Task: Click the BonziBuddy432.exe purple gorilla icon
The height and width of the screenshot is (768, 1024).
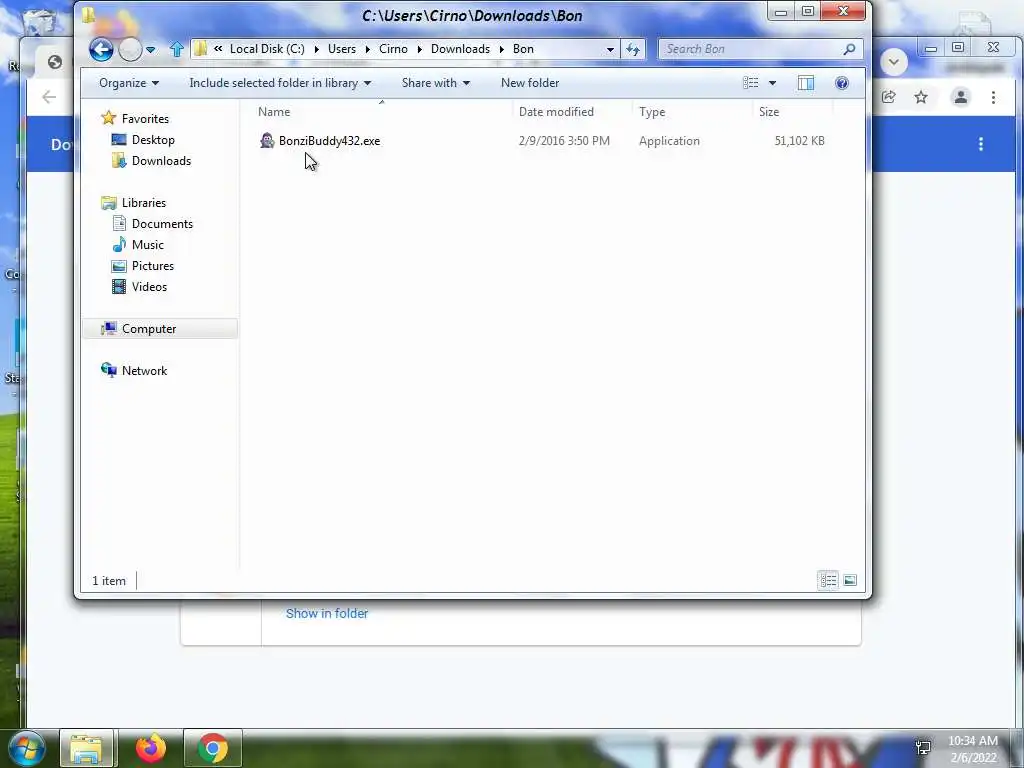Action: click(267, 140)
